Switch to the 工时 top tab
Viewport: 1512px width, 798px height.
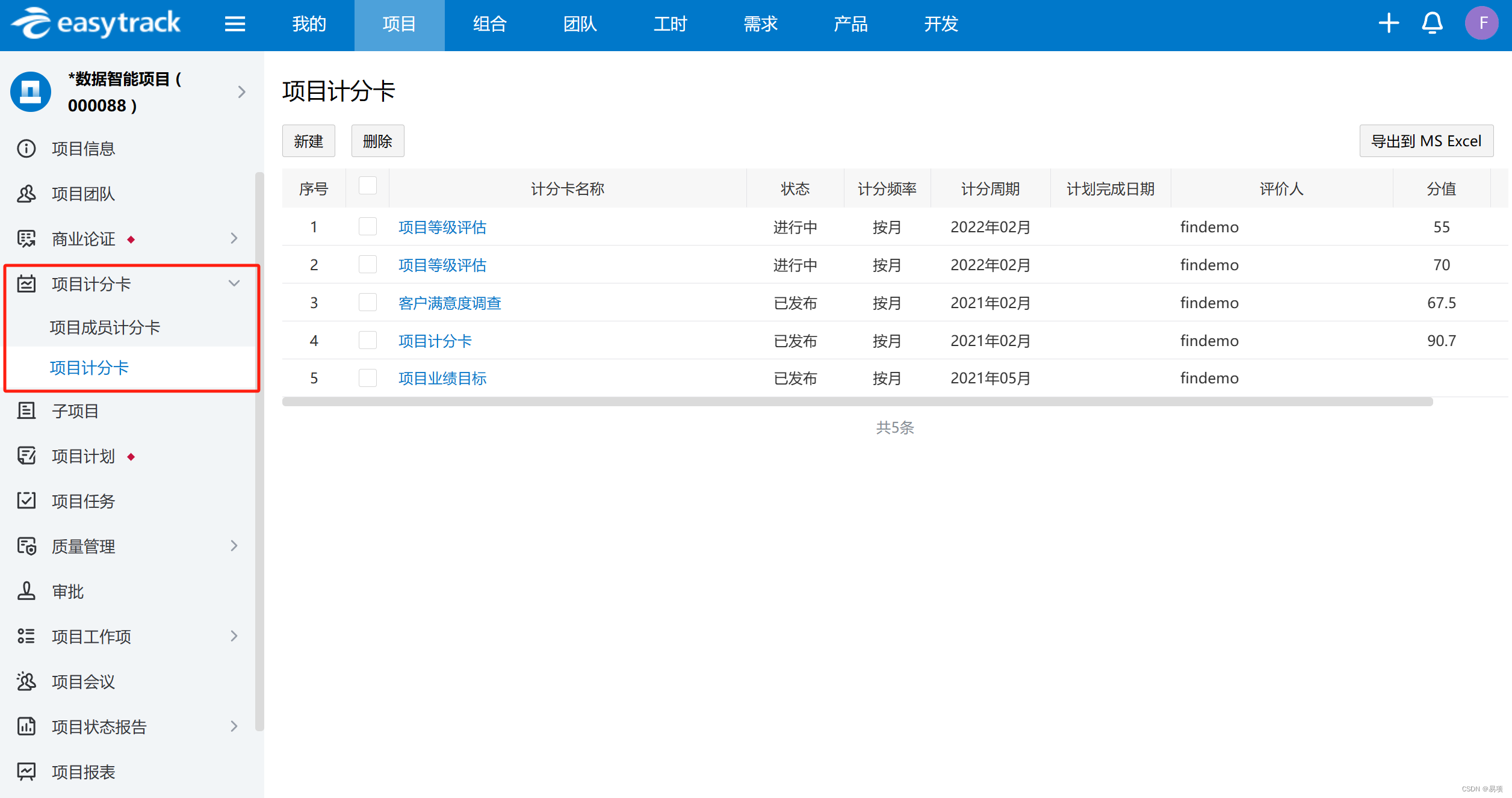pyautogui.click(x=670, y=24)
